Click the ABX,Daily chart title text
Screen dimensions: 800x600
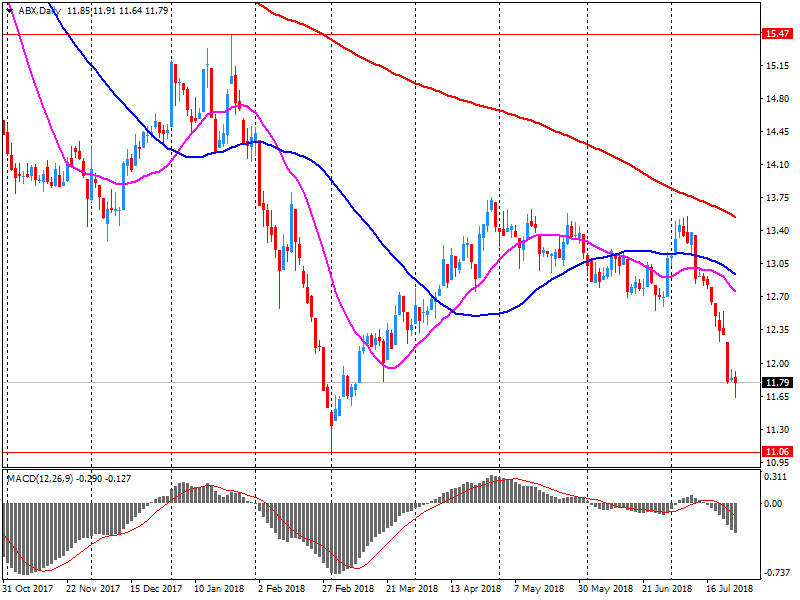pos(40,10)
